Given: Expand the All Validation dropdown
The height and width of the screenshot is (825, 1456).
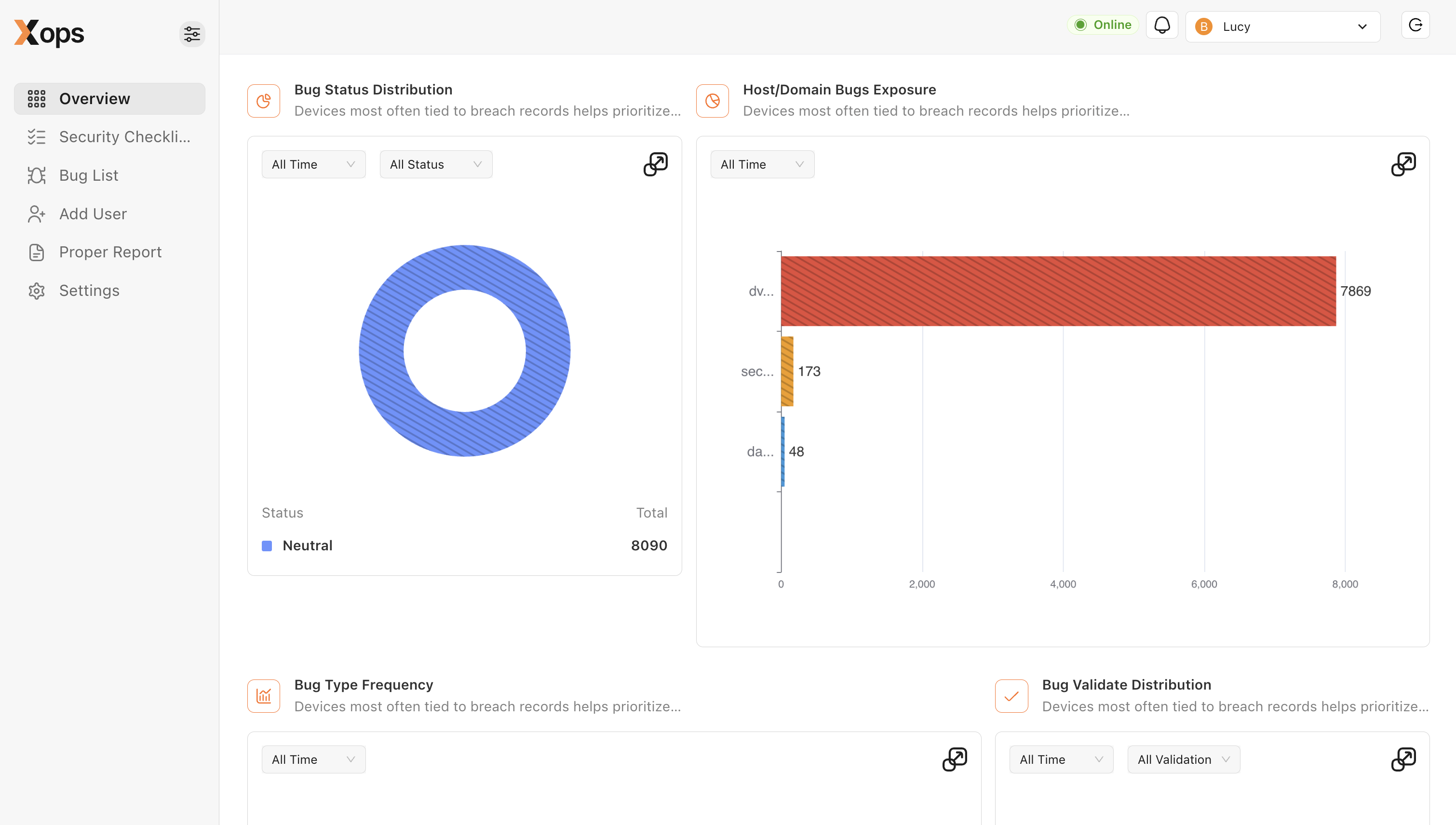Looking at the screenshot, I should click(1184, 759).
